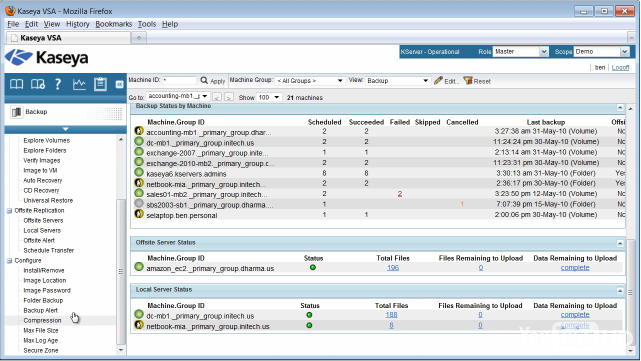Click the Firefox logo in title bar
This screenshot has height=361, width=641.
coord(10,11)
